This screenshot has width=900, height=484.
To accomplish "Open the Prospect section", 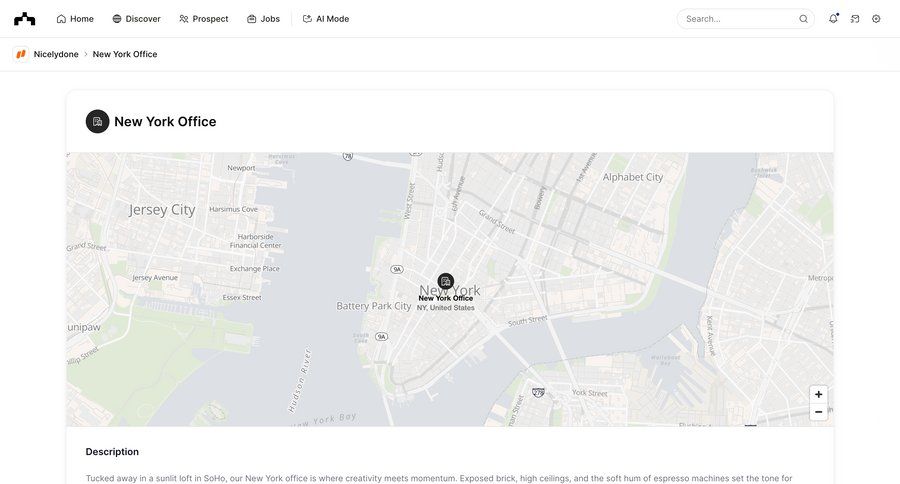I will (204, 19).
